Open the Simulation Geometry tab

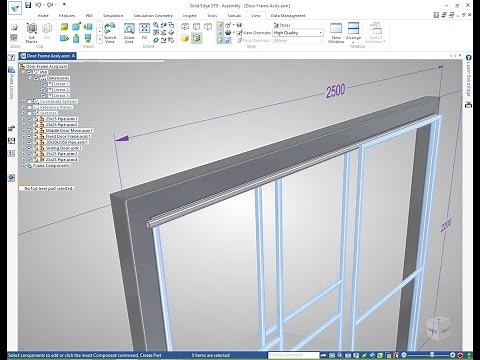tap(153, 16)
